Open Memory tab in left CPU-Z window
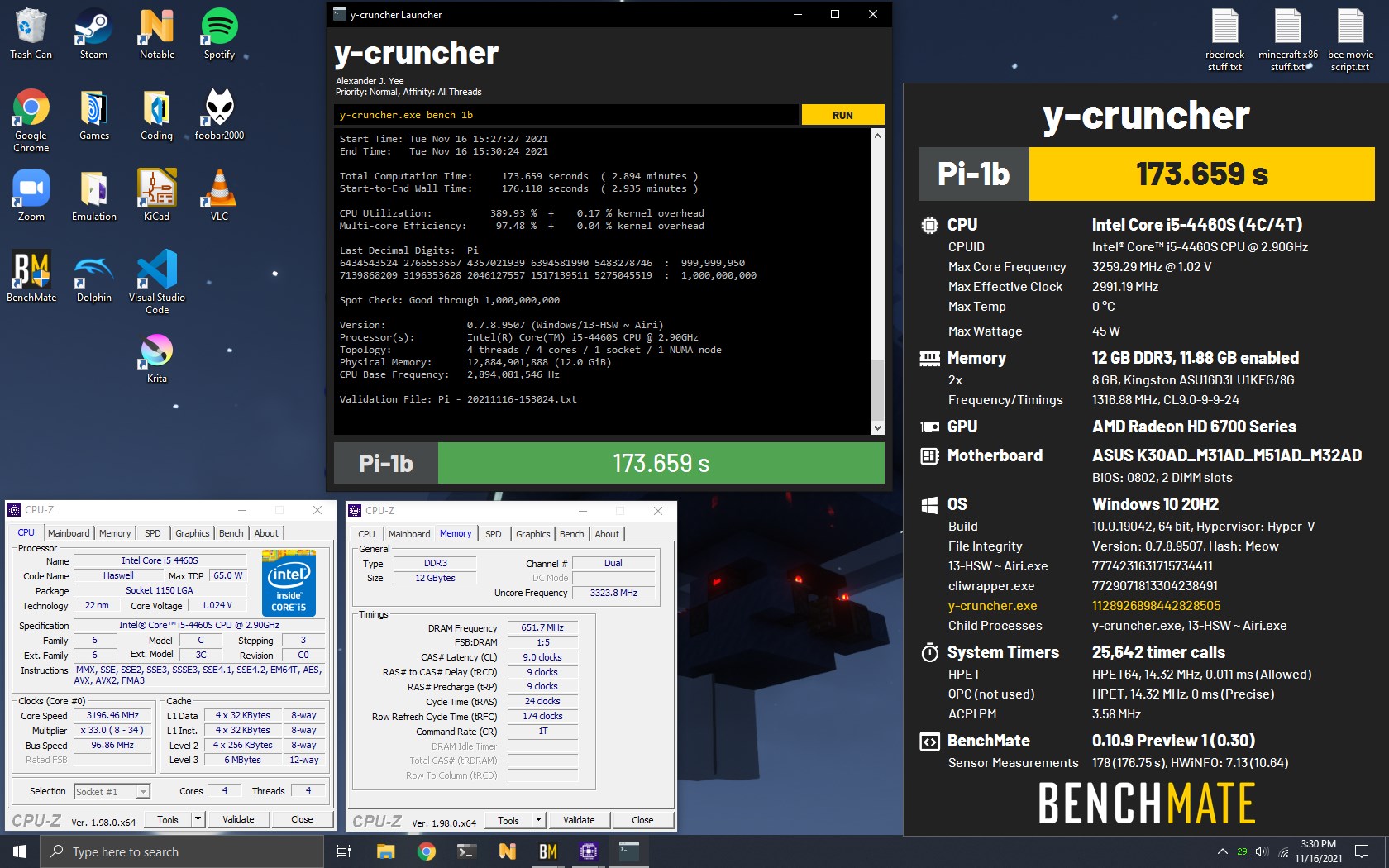The width and height of the screenshot is (1389, 868). tap(115, 533)
